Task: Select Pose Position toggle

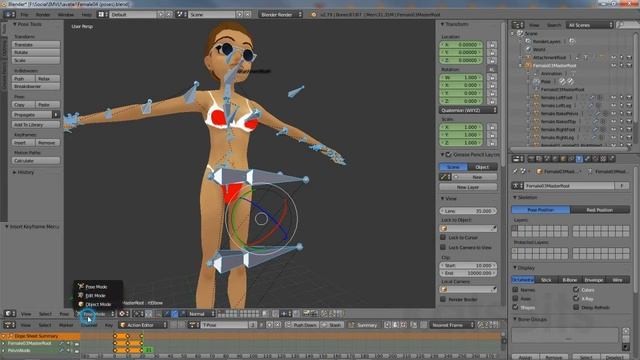Action: point(541,210)
